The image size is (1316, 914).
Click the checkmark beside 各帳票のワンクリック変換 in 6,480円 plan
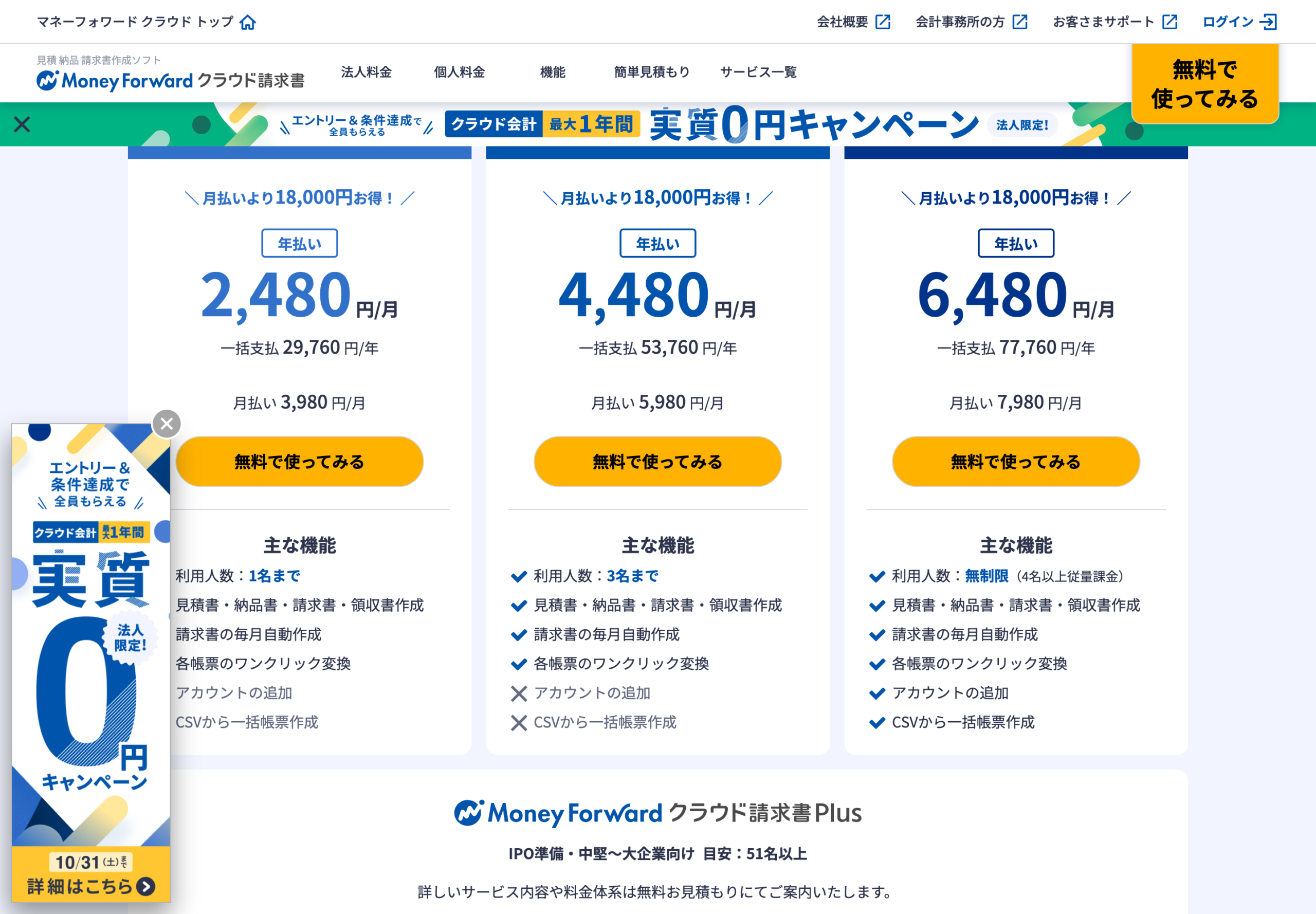(877, 664)
